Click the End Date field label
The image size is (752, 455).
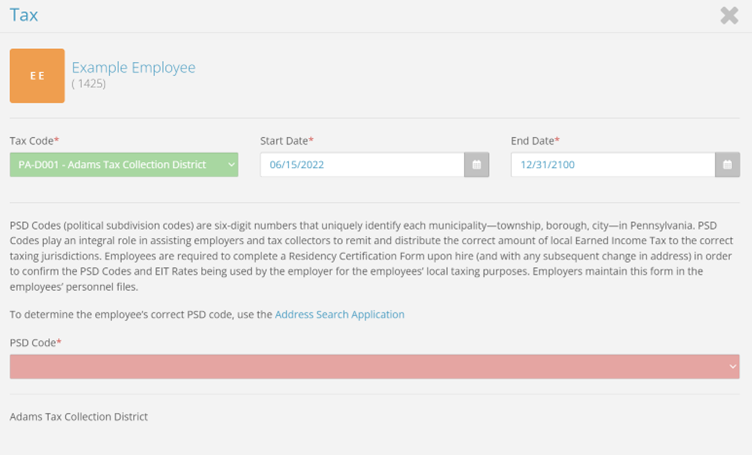click(x=535, y=141)
